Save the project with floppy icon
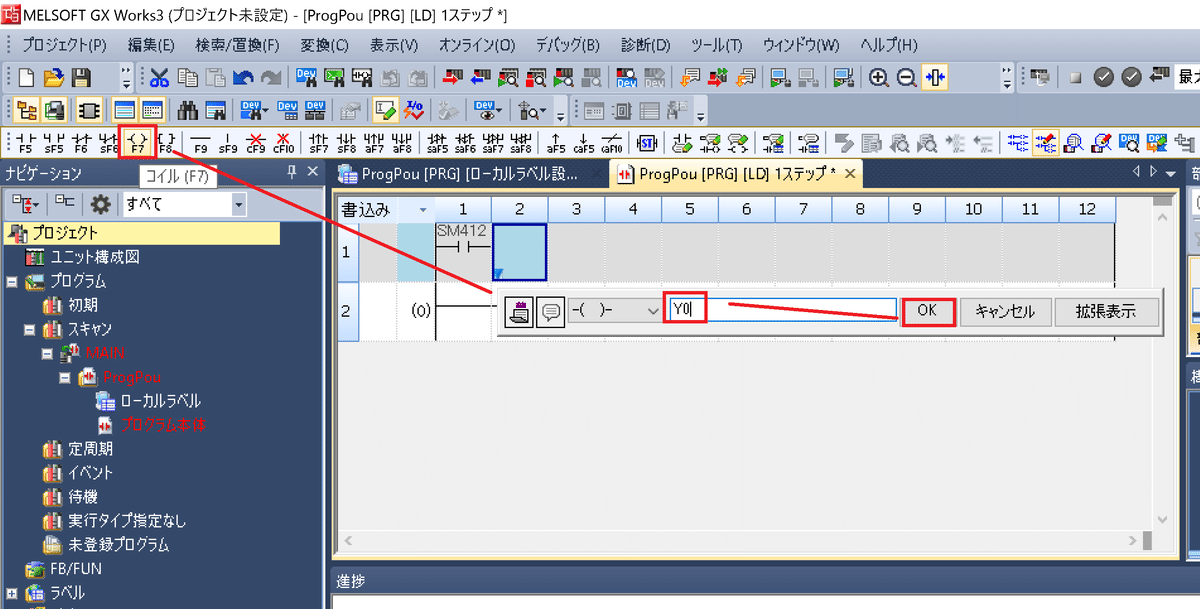 [x=82, y=77]
